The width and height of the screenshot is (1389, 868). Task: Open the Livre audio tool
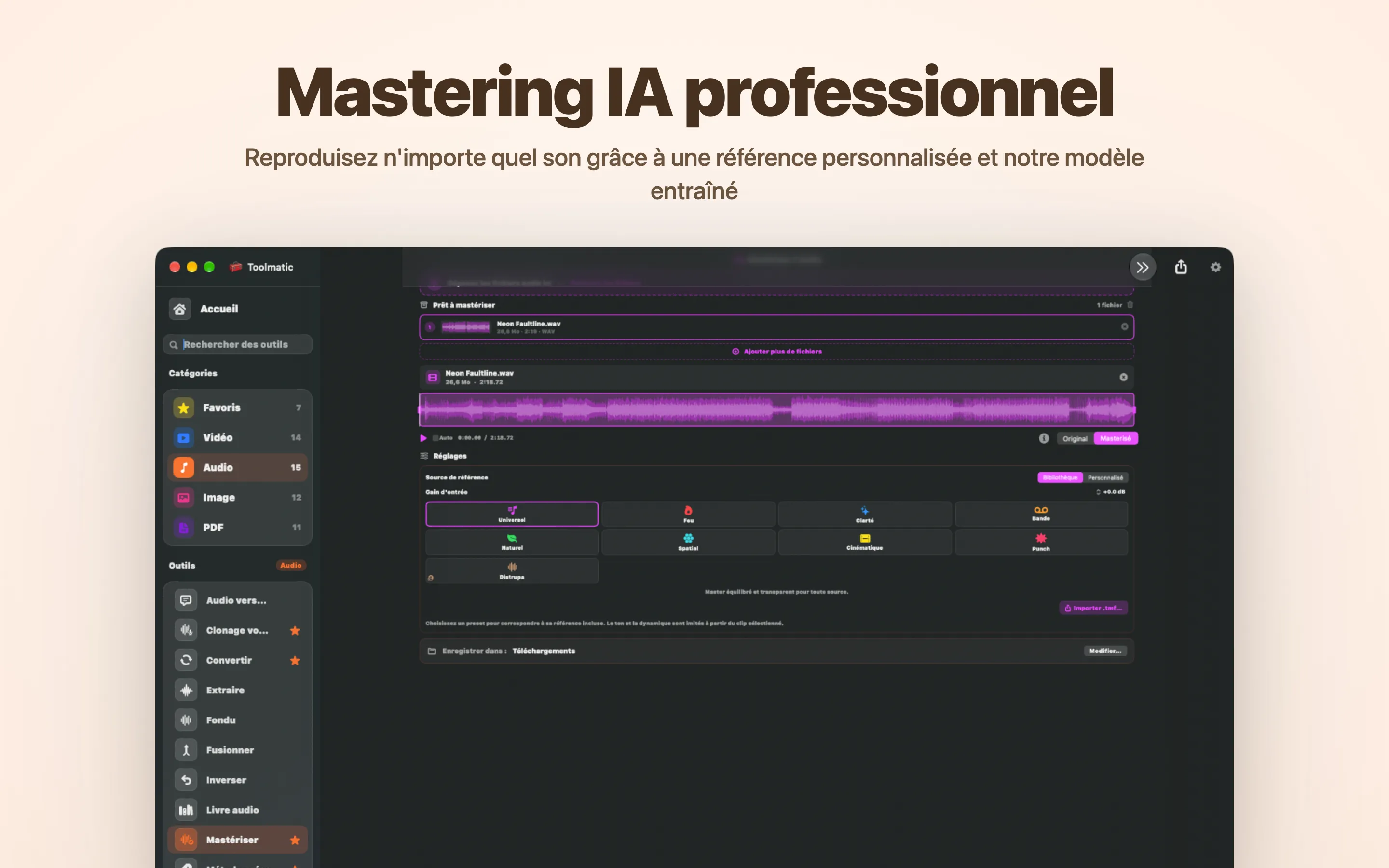coord(237,810)
